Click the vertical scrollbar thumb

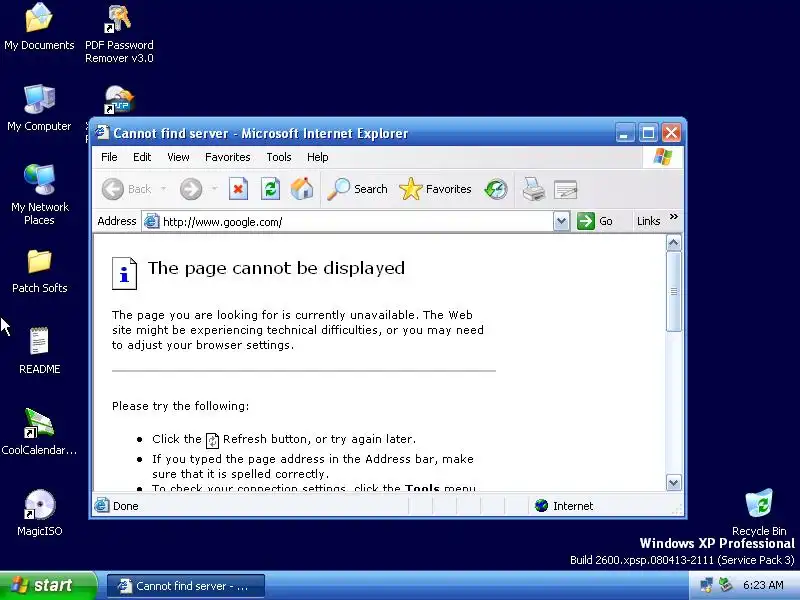coord(673,291)
